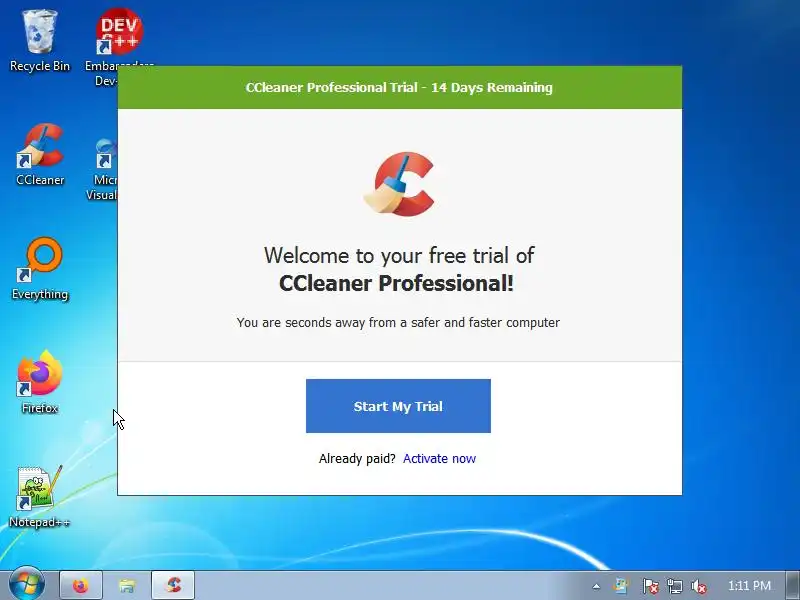Click the Welcome to your free trial heading

[398, 269]
